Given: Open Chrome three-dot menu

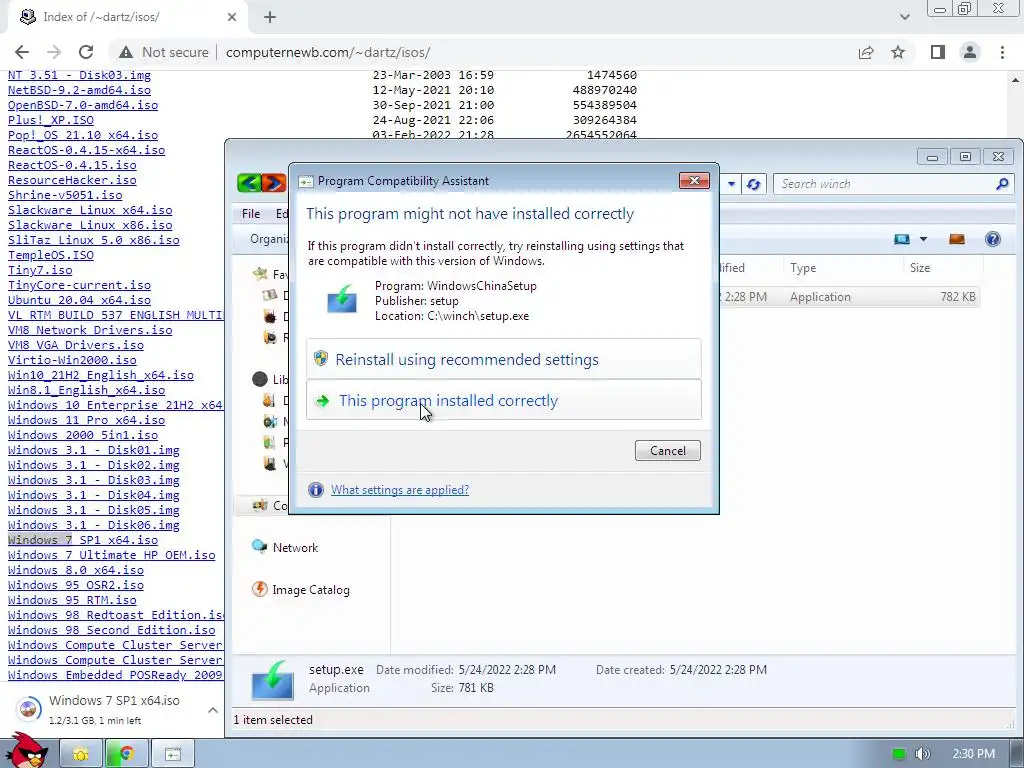Looking at the screenshot, I should tap(1002, 52).
